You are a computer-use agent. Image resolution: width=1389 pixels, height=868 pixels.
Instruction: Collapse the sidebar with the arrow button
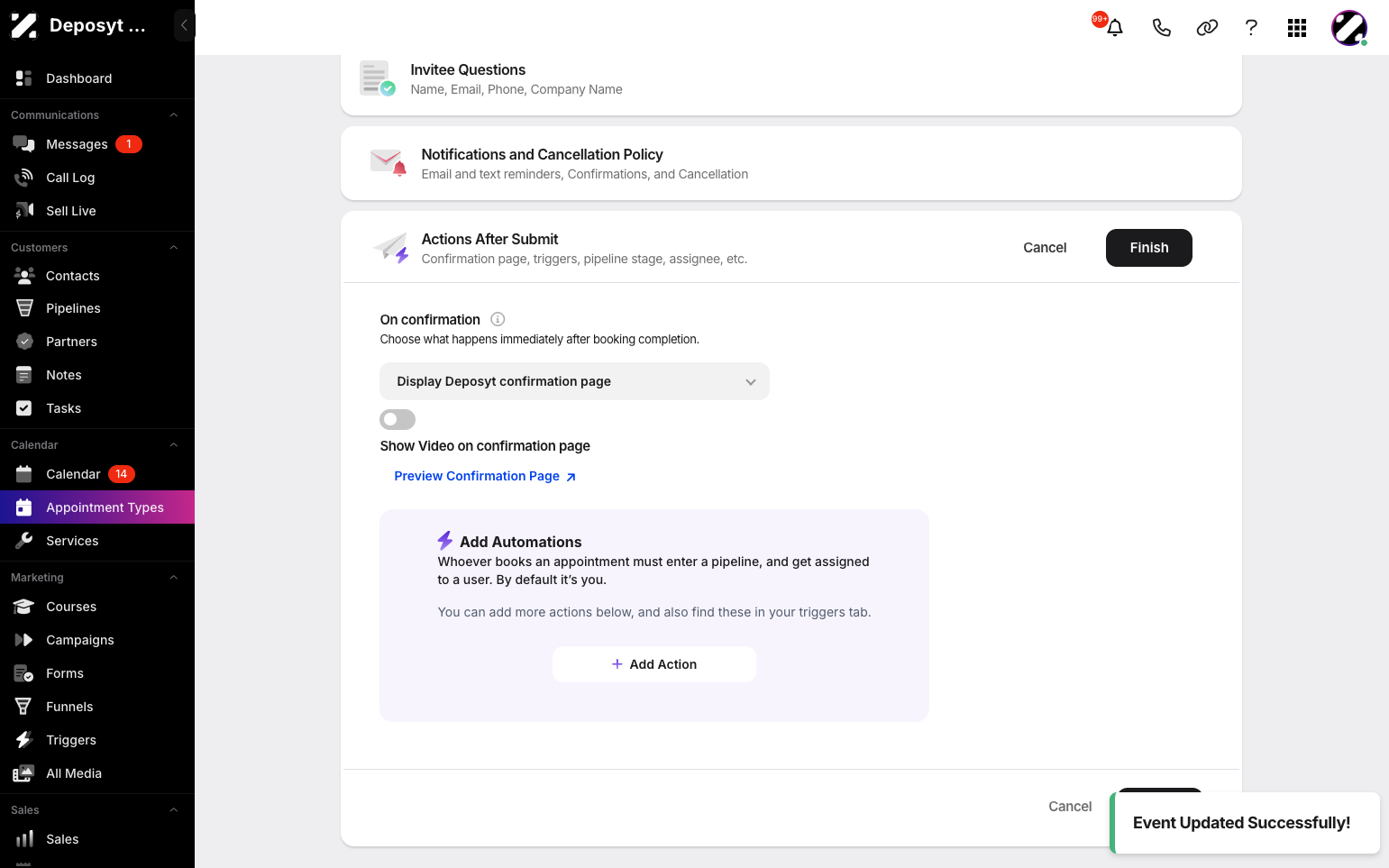(x=184, y=25)
